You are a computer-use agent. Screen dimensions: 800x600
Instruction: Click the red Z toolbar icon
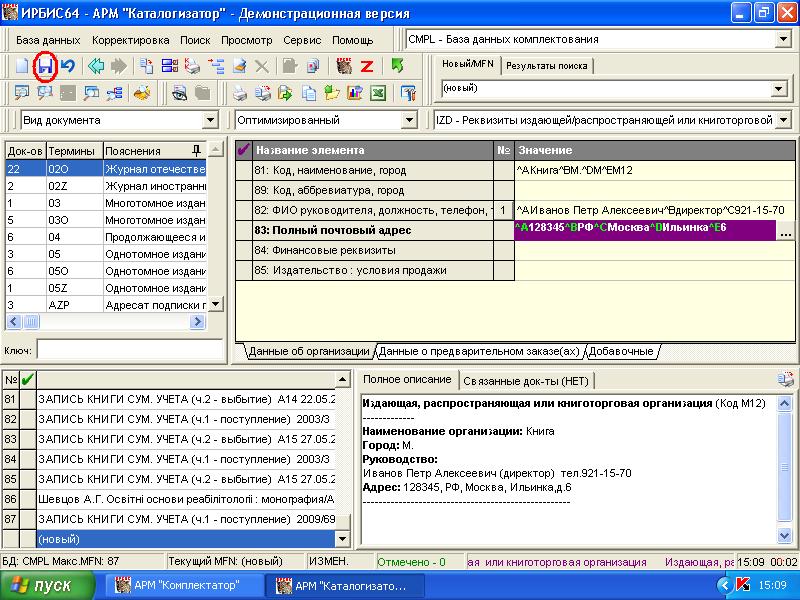click(367, 66)
